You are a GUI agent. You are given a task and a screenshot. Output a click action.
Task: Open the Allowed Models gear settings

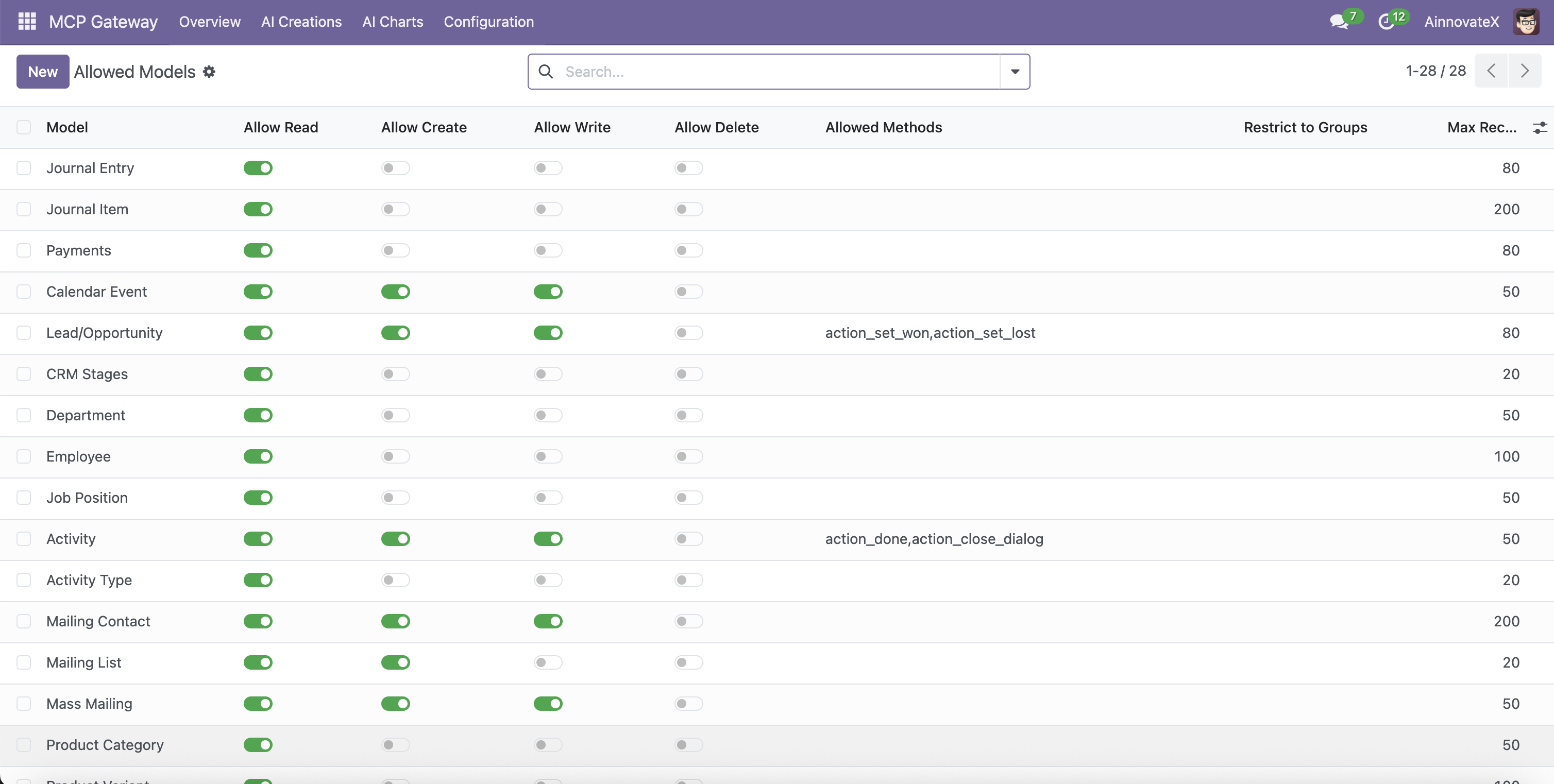tap(209, 72)
